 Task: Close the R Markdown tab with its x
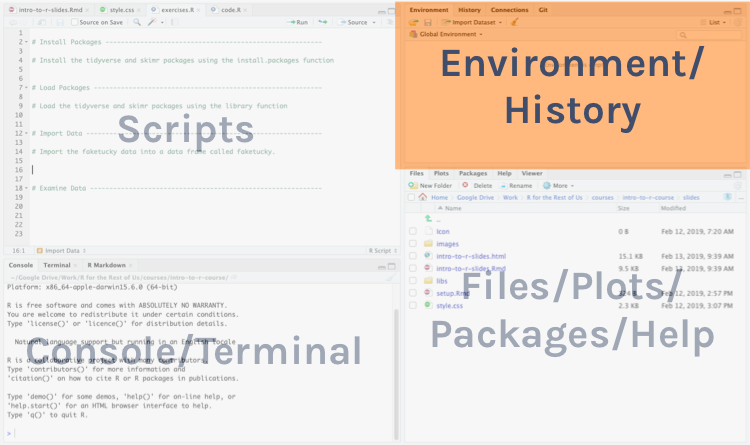tap(130, 266)
